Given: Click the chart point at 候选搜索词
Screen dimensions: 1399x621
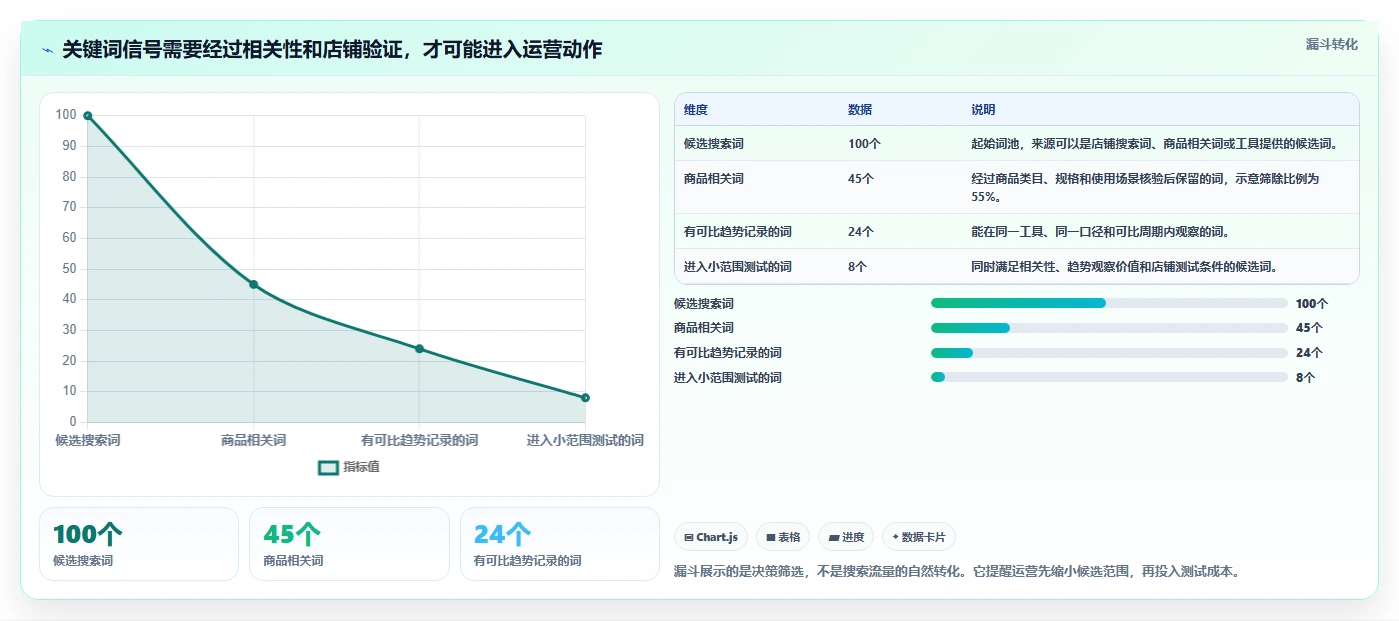Looking at the screenshot, I should pos(88,116).
